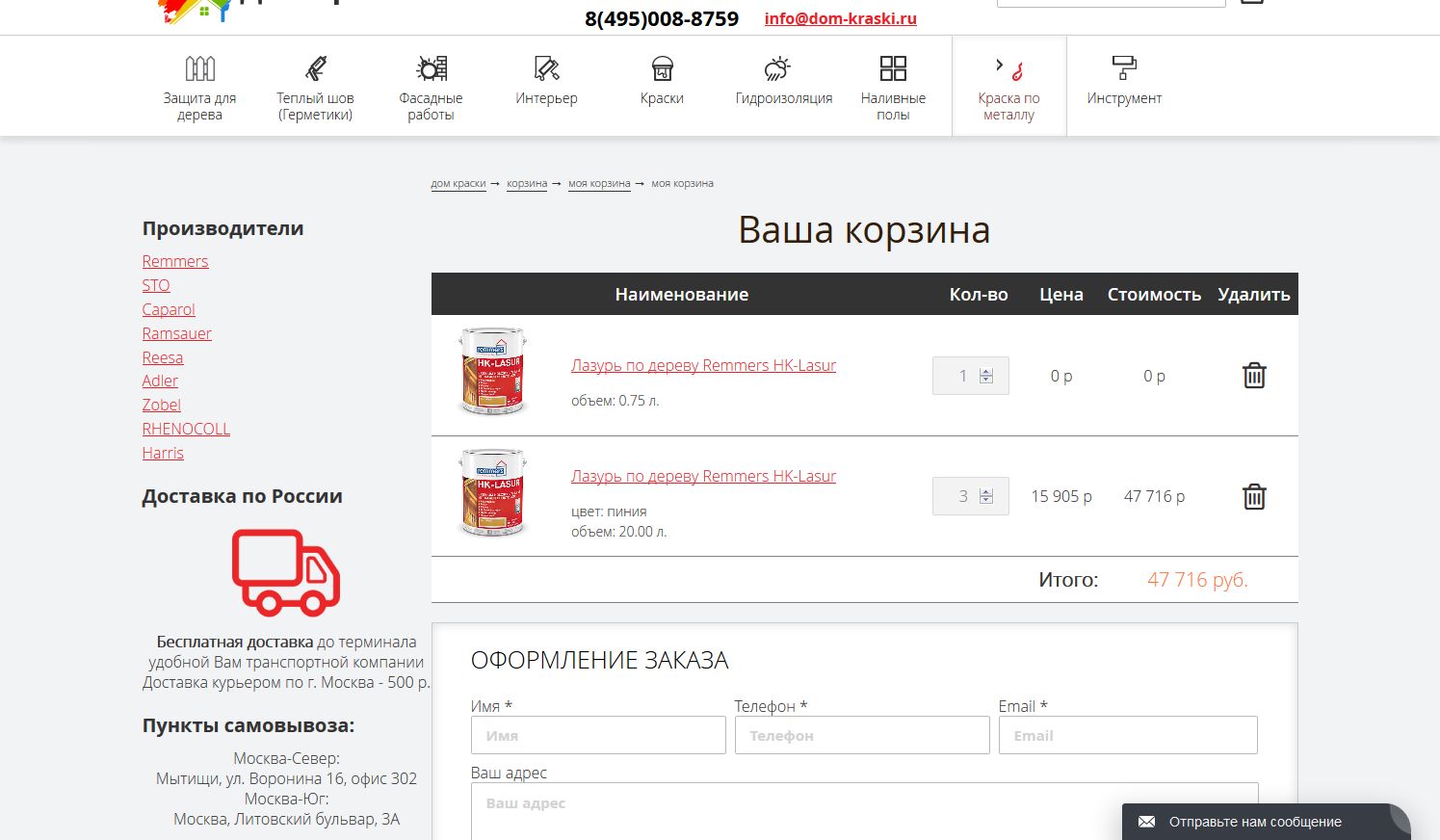Click the red delivery truck icon
Viewport: 1440px width, 840px height.
coord(286,572)
